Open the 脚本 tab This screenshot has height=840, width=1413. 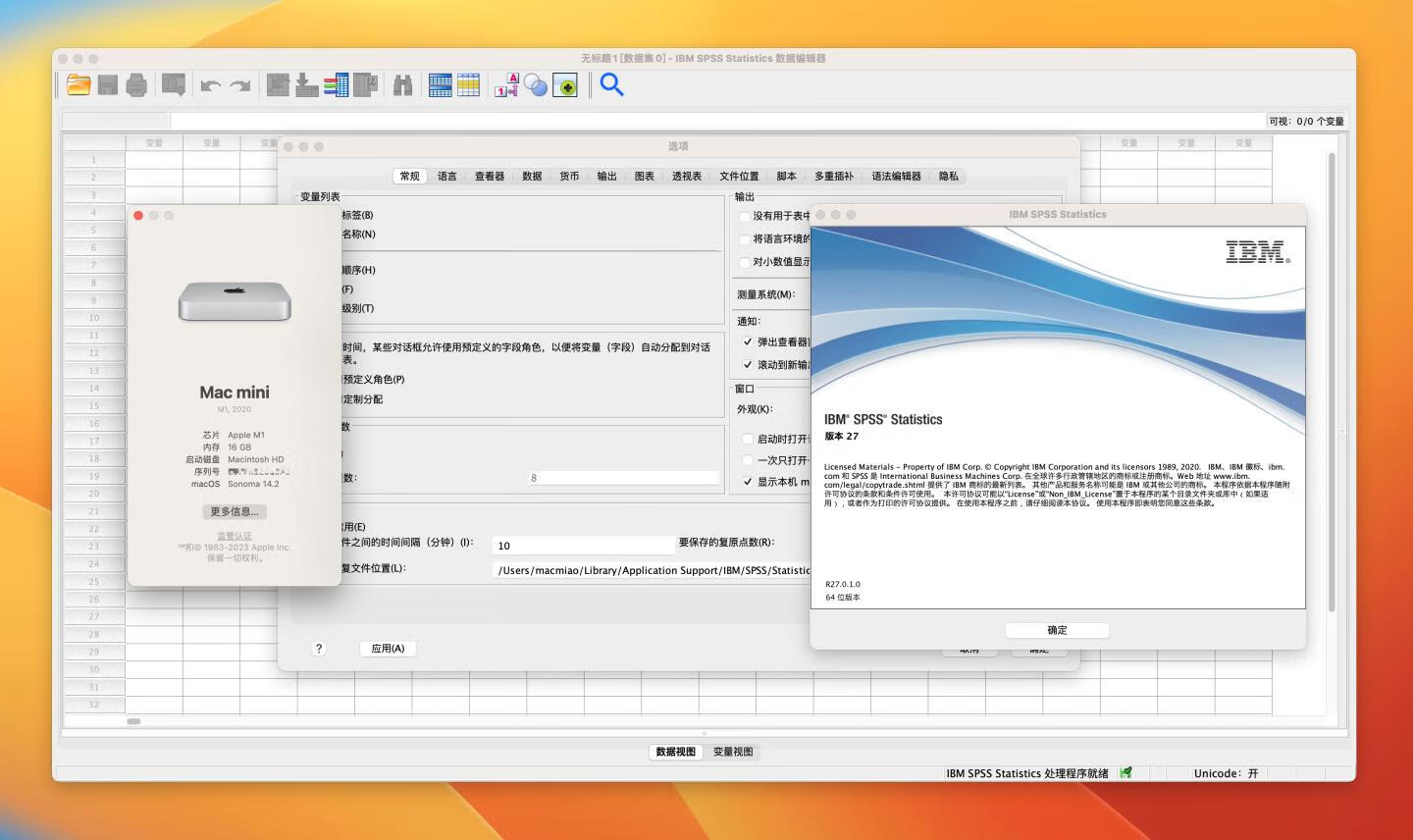pos(787,176)
